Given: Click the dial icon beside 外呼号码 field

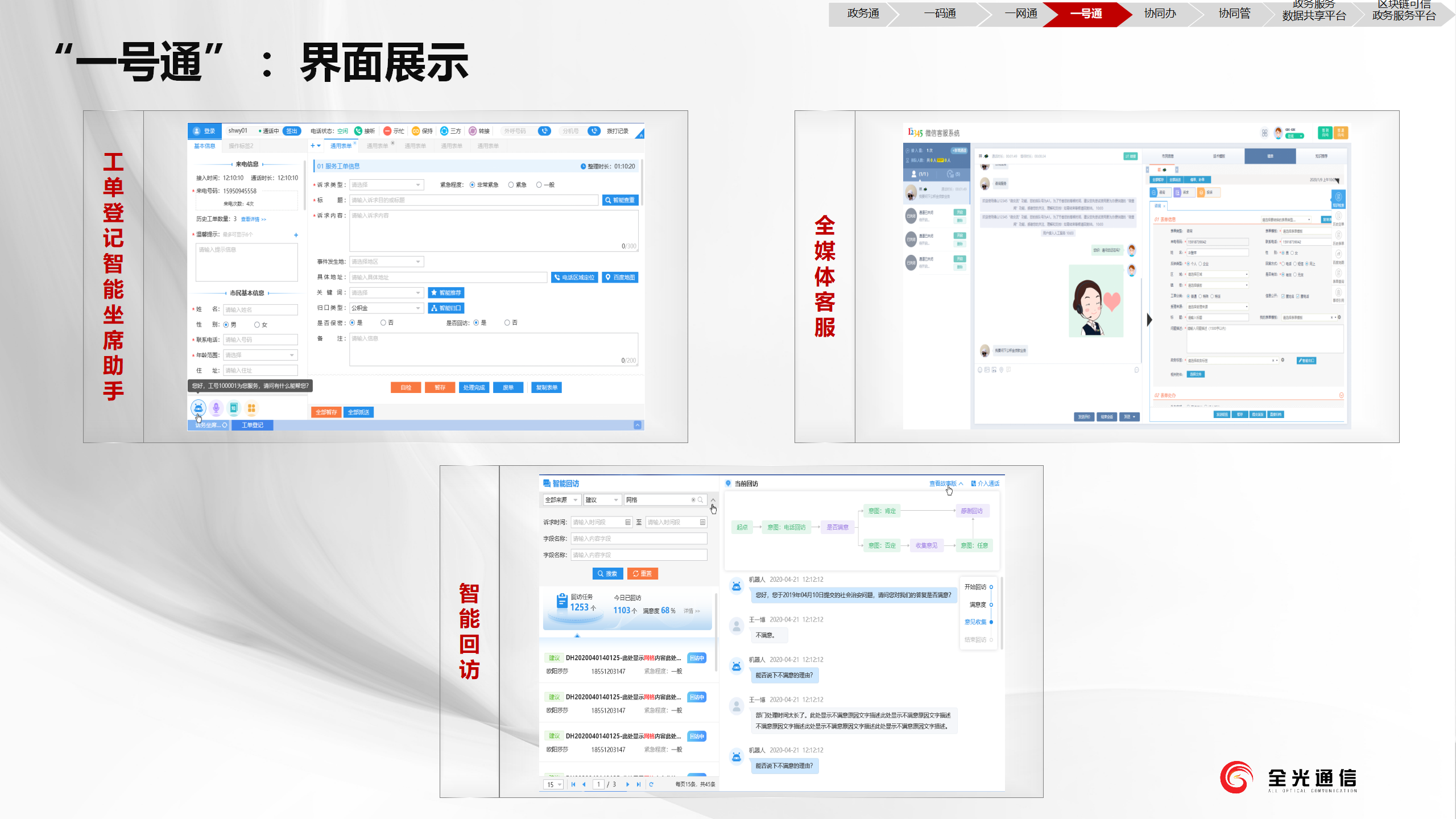Looking at the screenshot, I should point(544,131).
